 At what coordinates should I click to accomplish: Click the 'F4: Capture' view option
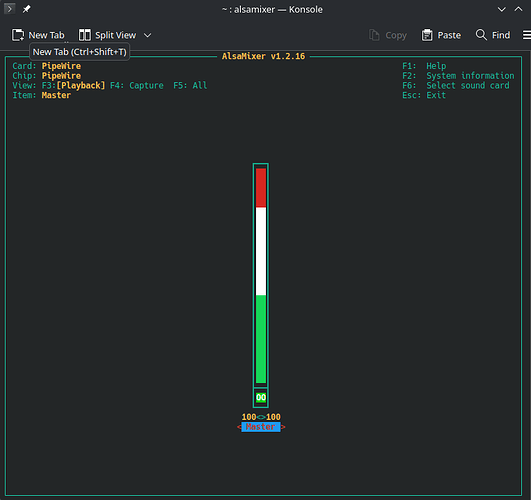[137, 85]
